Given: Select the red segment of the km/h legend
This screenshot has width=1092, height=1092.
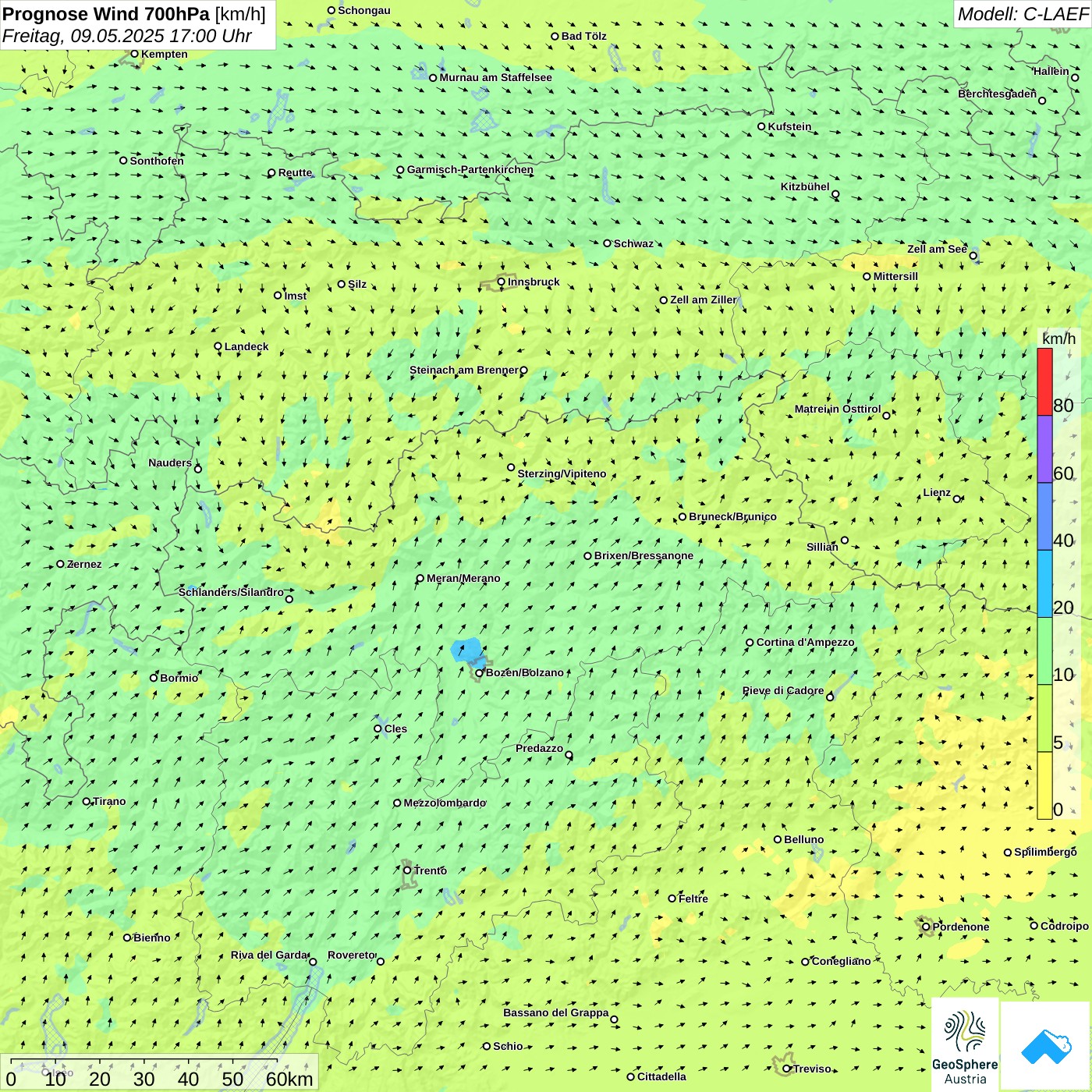Looking at the screenshot, I should (x=1044, y=381).
